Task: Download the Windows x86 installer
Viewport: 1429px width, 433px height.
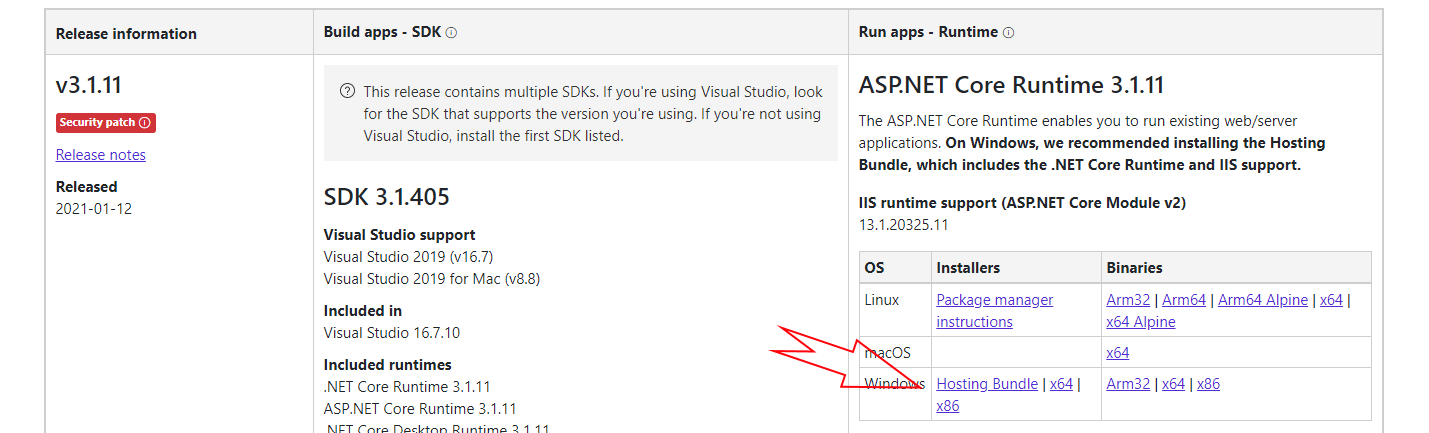Action: (x=948, y=406)
